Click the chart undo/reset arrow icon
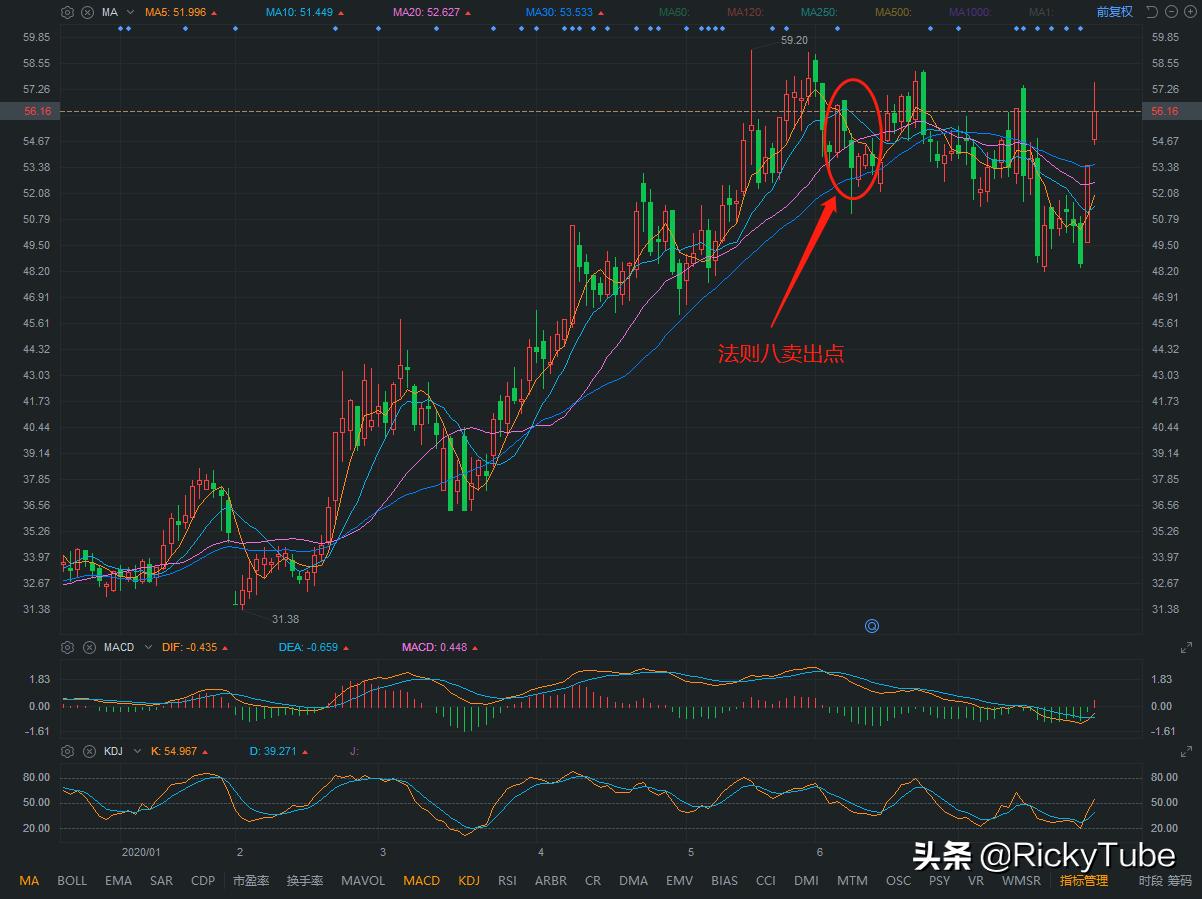1202x899 pixels. (1151, 12)
